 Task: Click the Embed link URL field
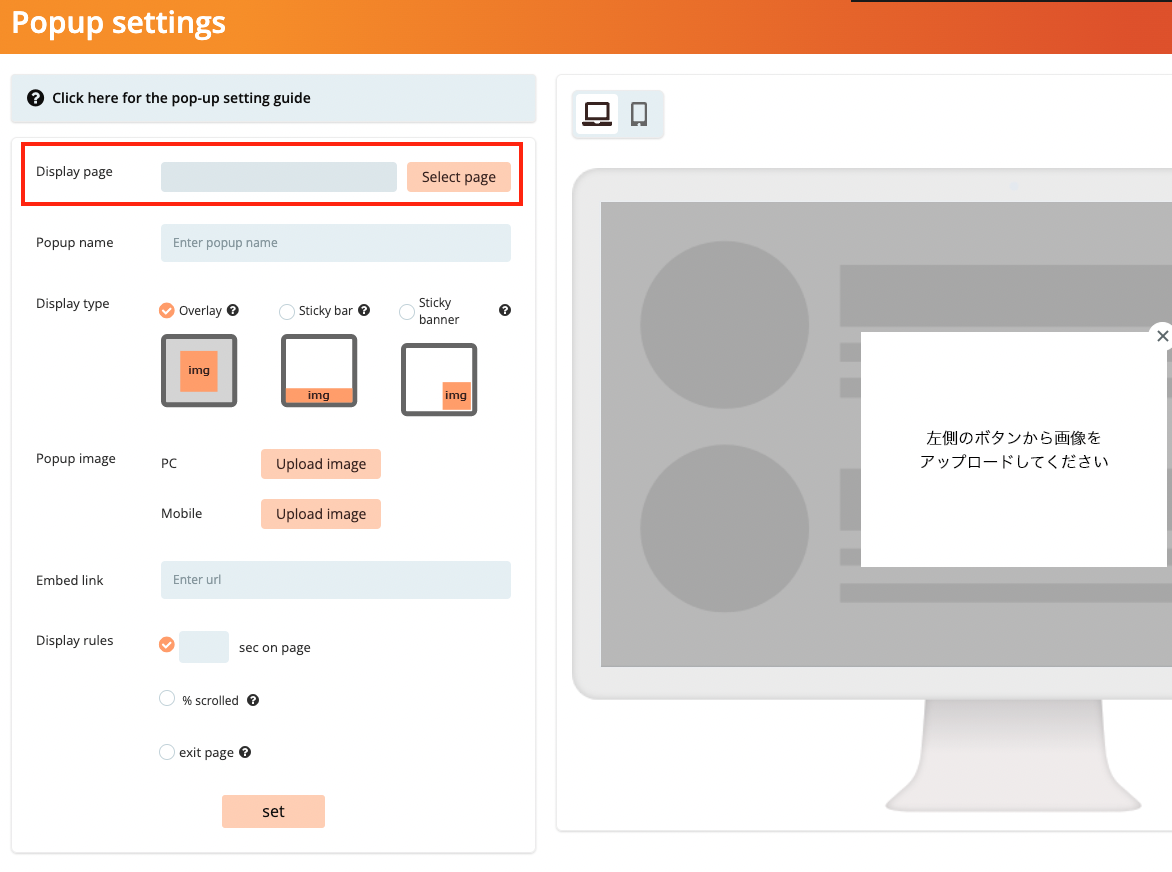336,580
